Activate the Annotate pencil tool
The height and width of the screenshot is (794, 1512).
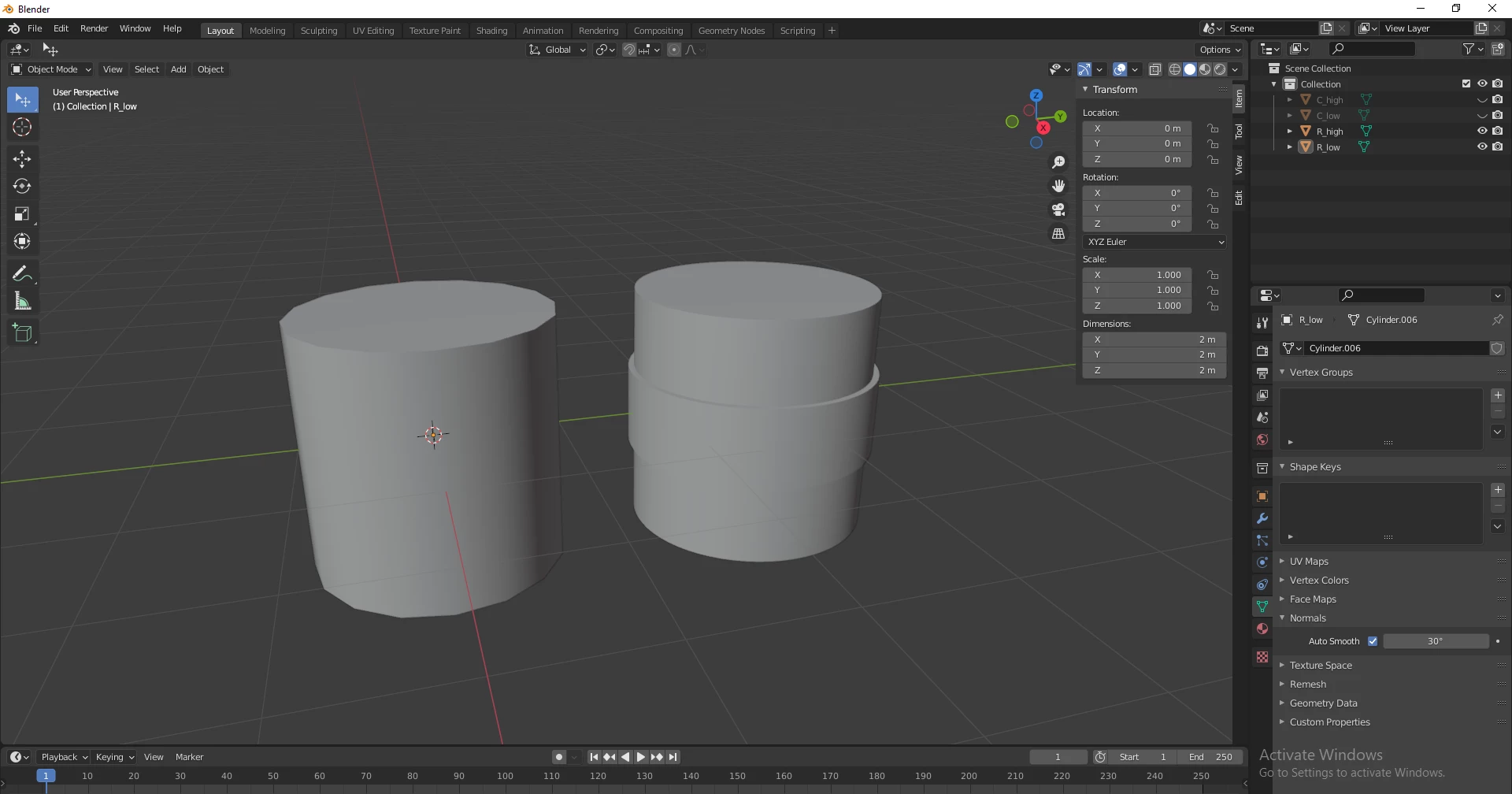point(22,274)
